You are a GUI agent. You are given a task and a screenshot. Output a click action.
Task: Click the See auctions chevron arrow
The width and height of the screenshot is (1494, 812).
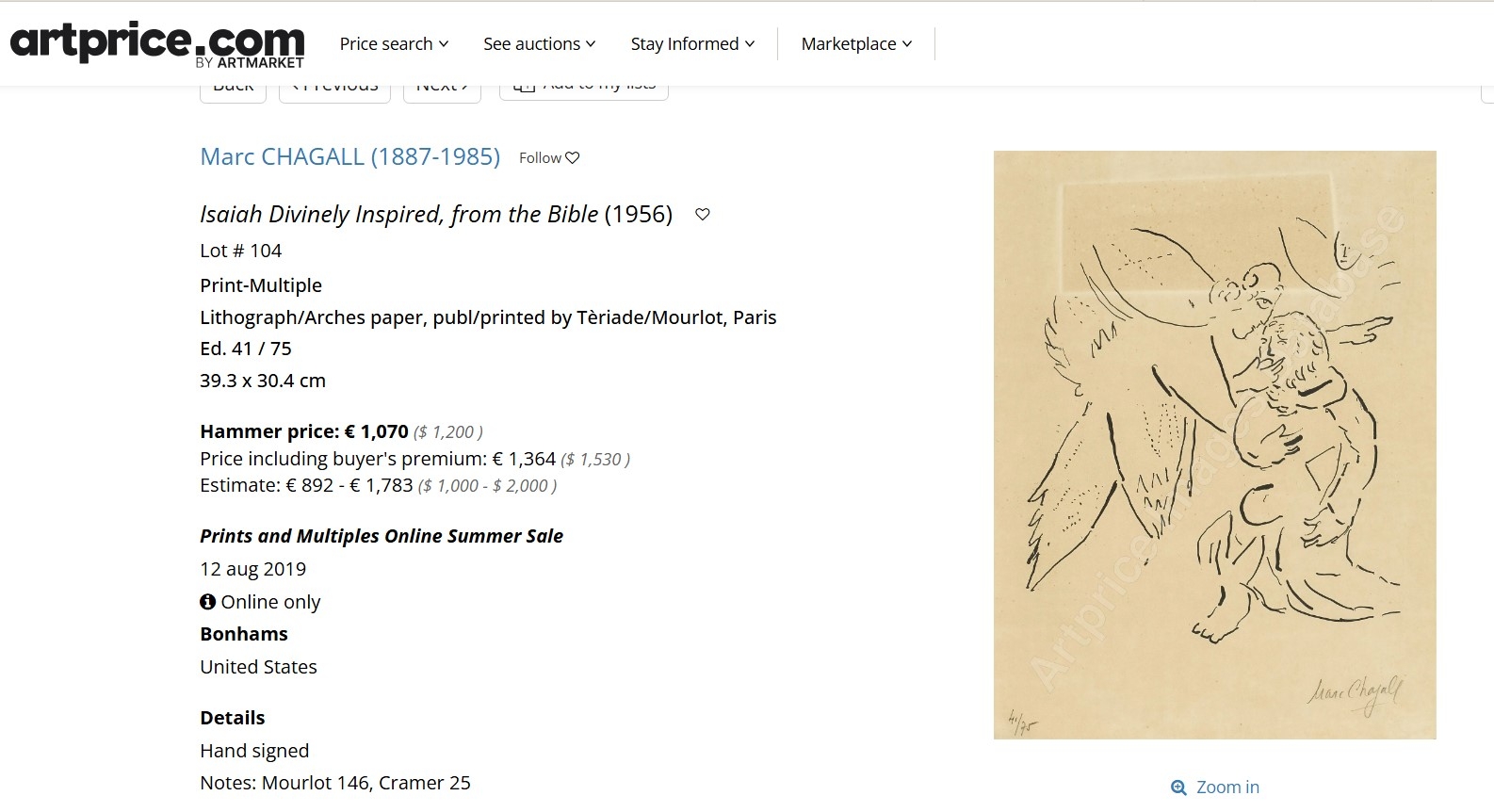(591, 44)
